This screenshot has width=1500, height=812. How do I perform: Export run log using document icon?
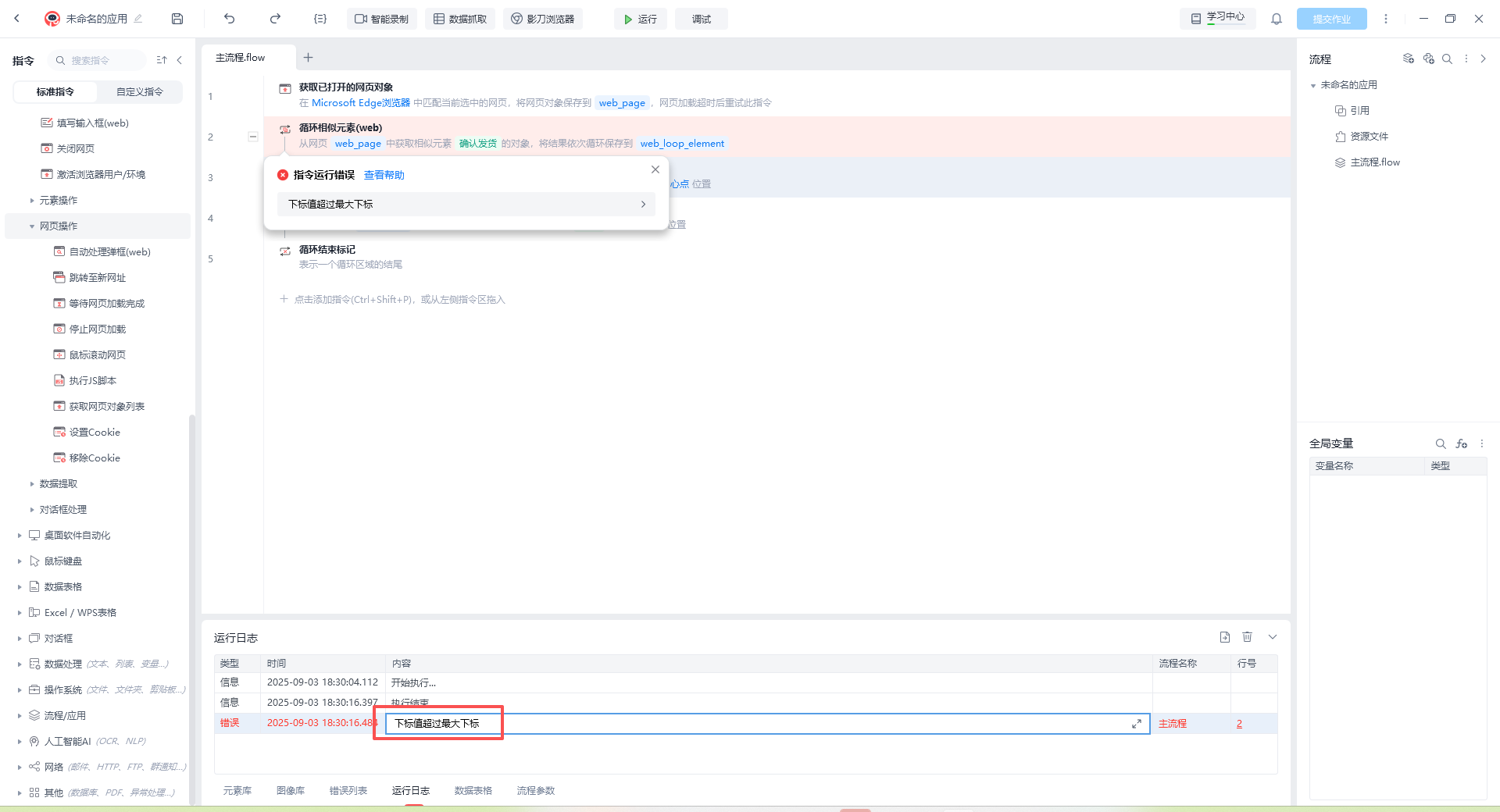[x=1225, y=637]
